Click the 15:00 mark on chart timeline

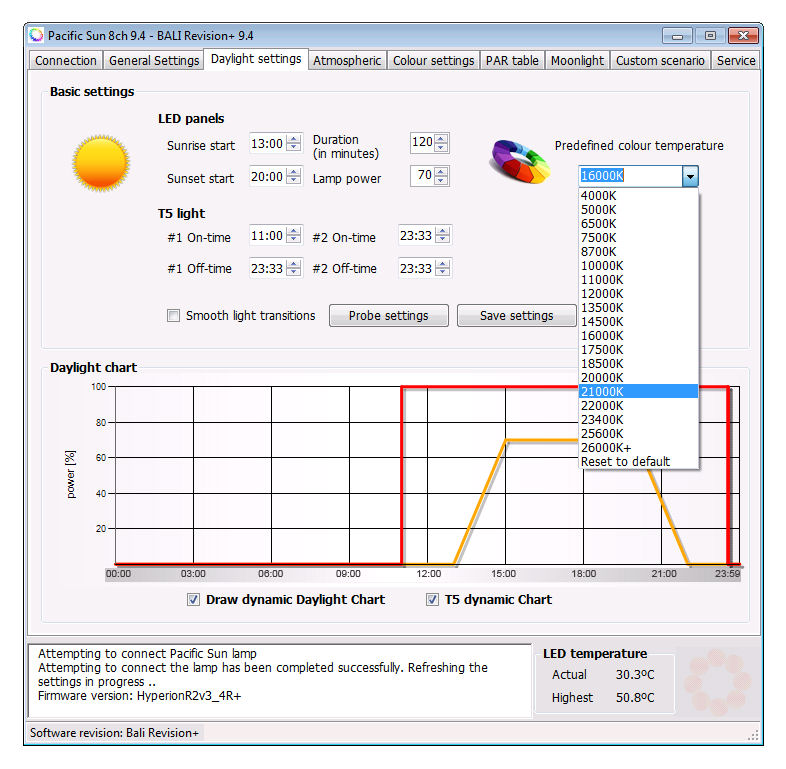(503, 574)
